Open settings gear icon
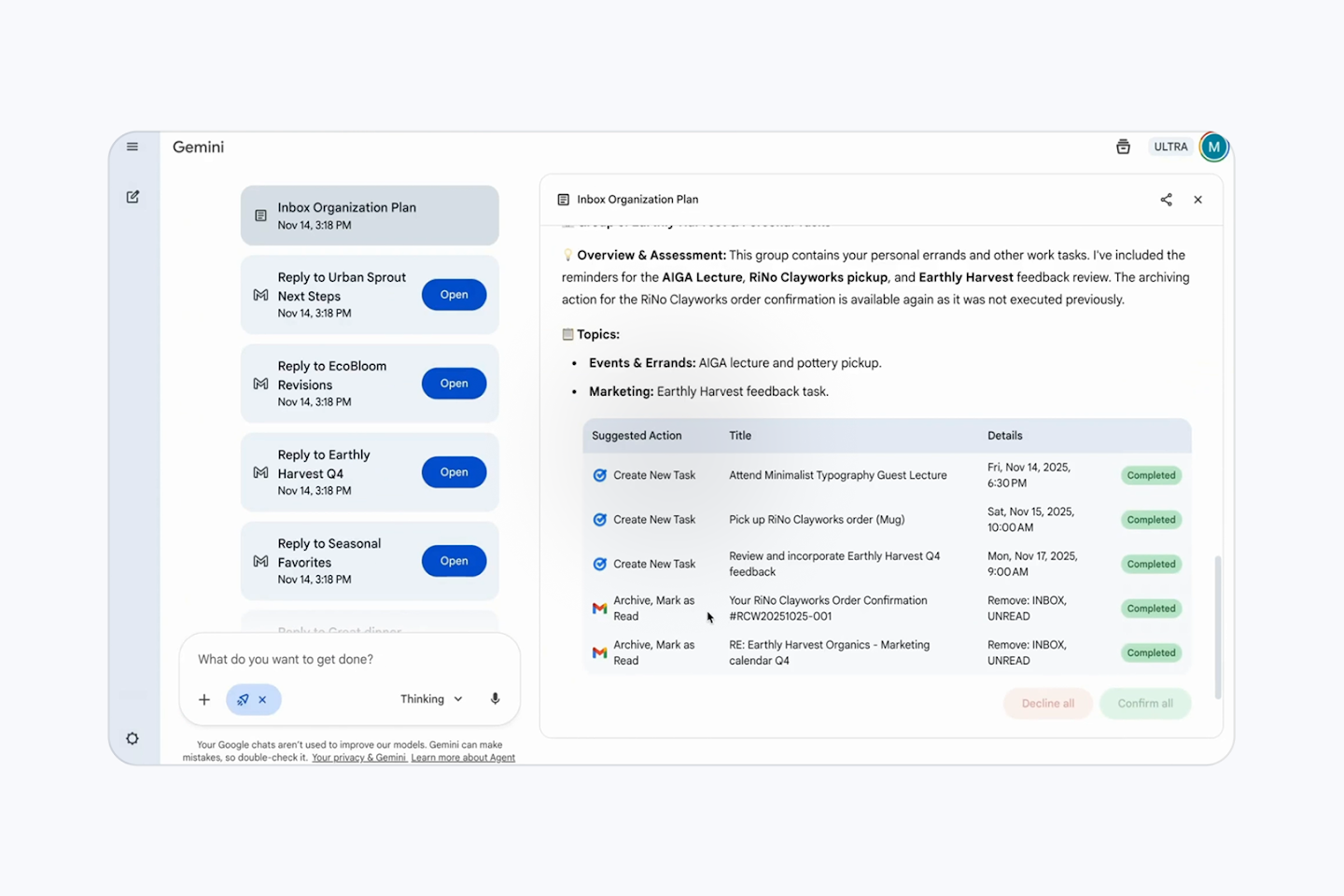This screenshot has height=896, width=1344. click(133, 738)
